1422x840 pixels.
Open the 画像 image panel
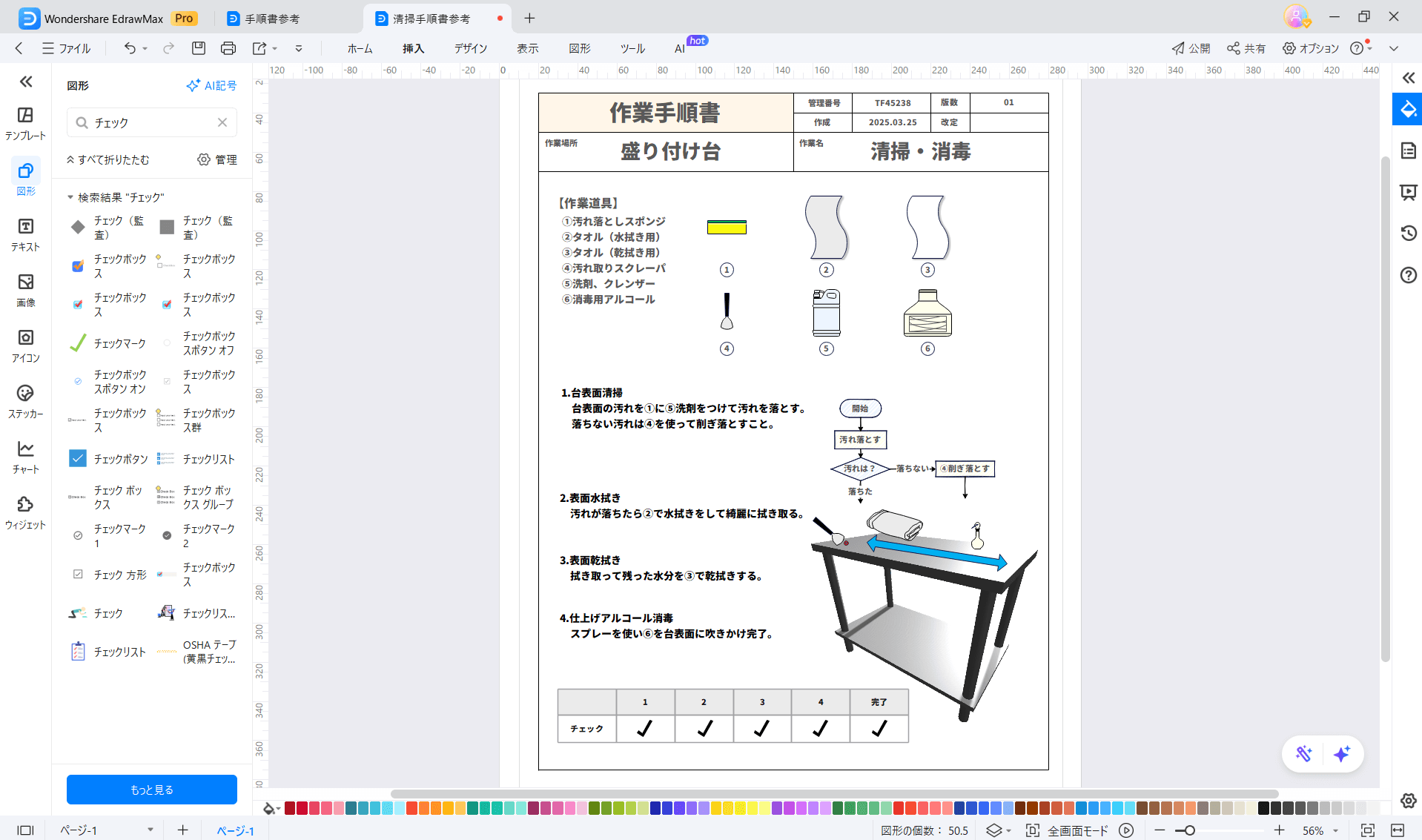click(x=25, y=290)
